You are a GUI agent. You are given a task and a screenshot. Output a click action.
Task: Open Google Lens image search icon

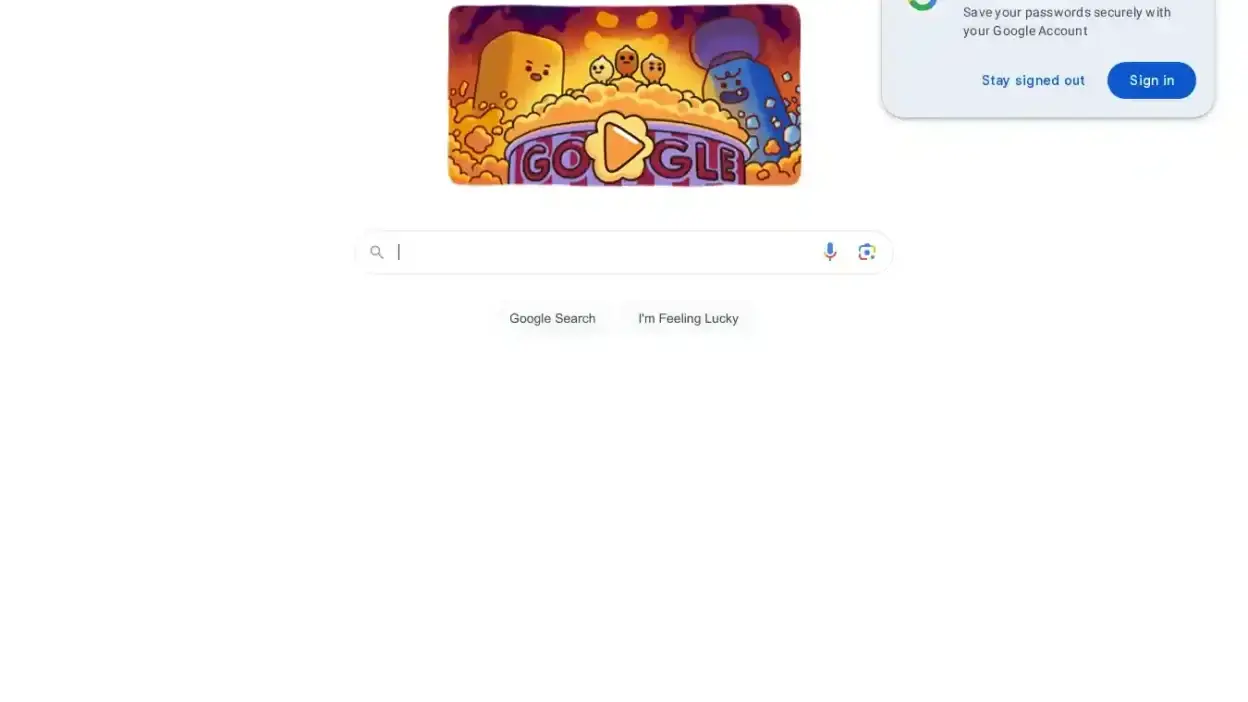click(867, 252)
